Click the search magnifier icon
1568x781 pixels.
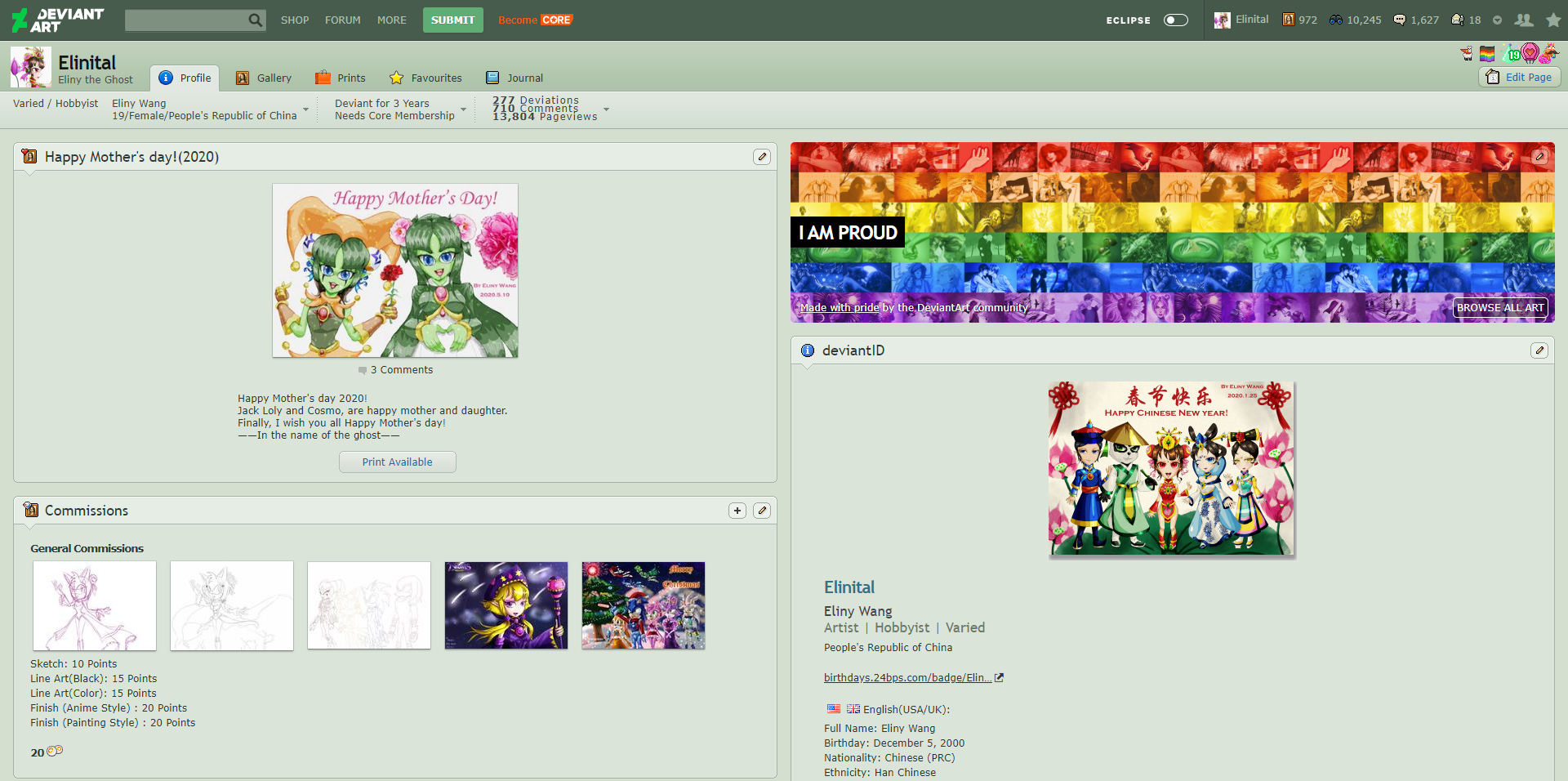point(256,20)
